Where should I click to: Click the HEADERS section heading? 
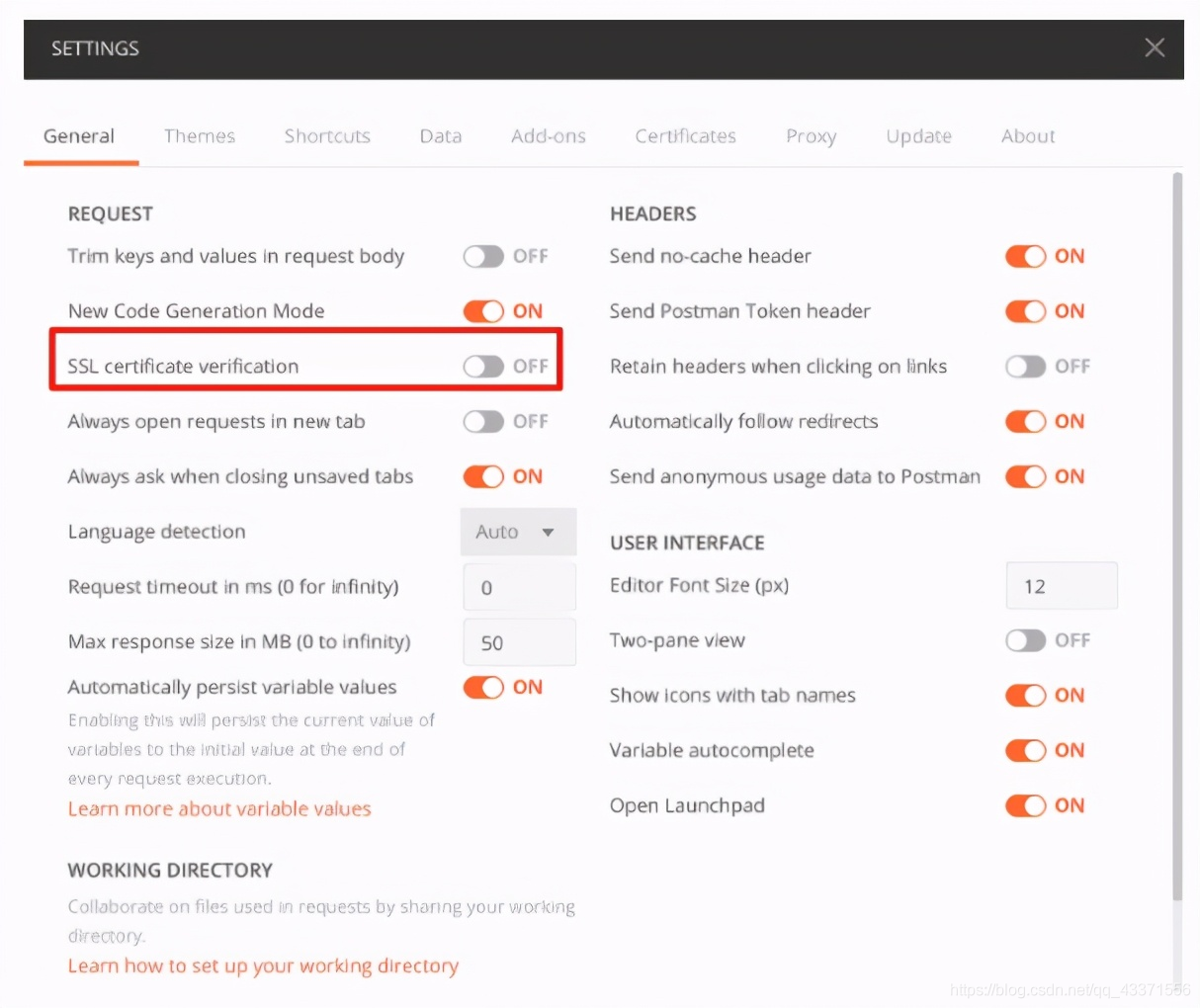[x=653, y=213]
